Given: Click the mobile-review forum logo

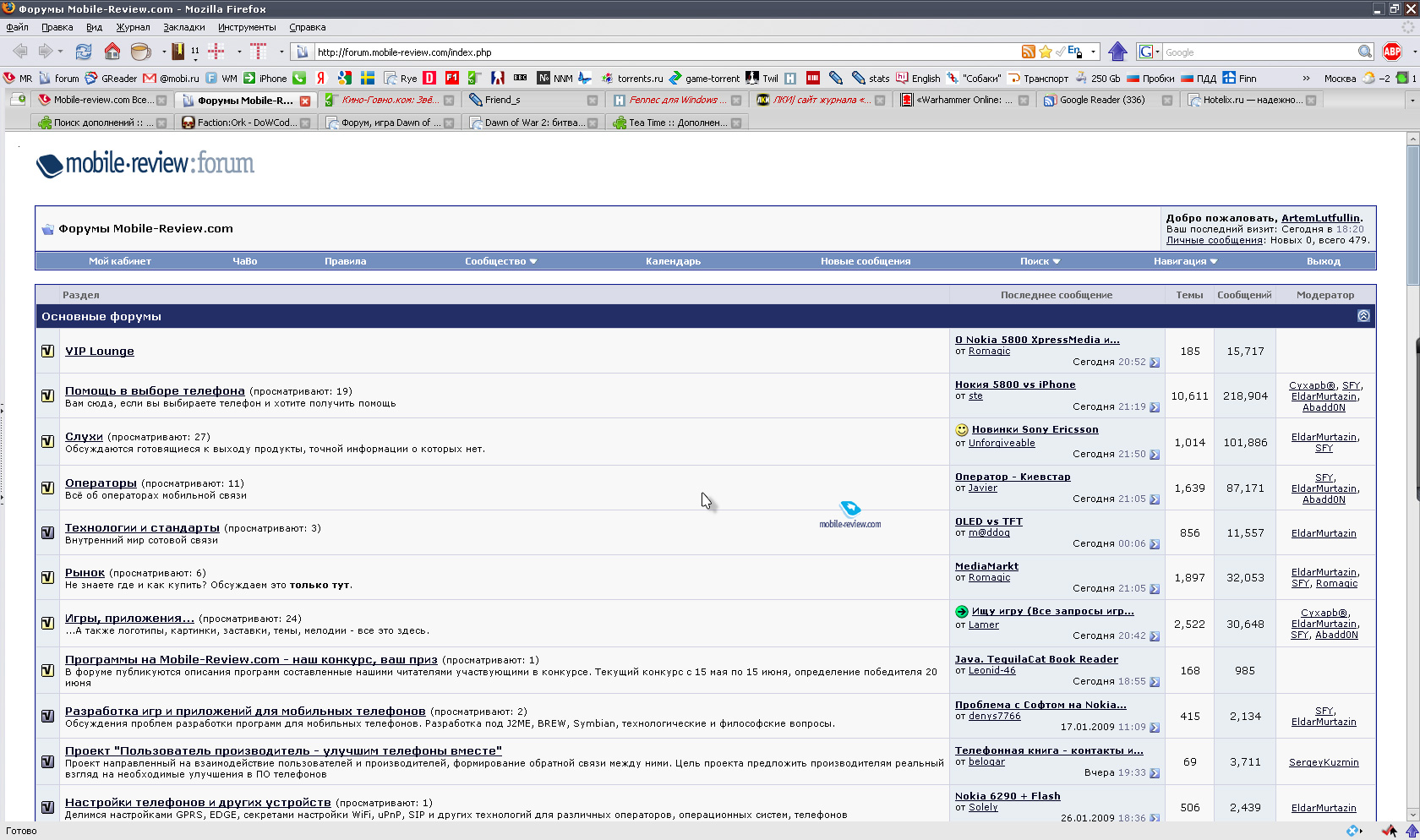Looking at the screenshot, I should point(145,163).
